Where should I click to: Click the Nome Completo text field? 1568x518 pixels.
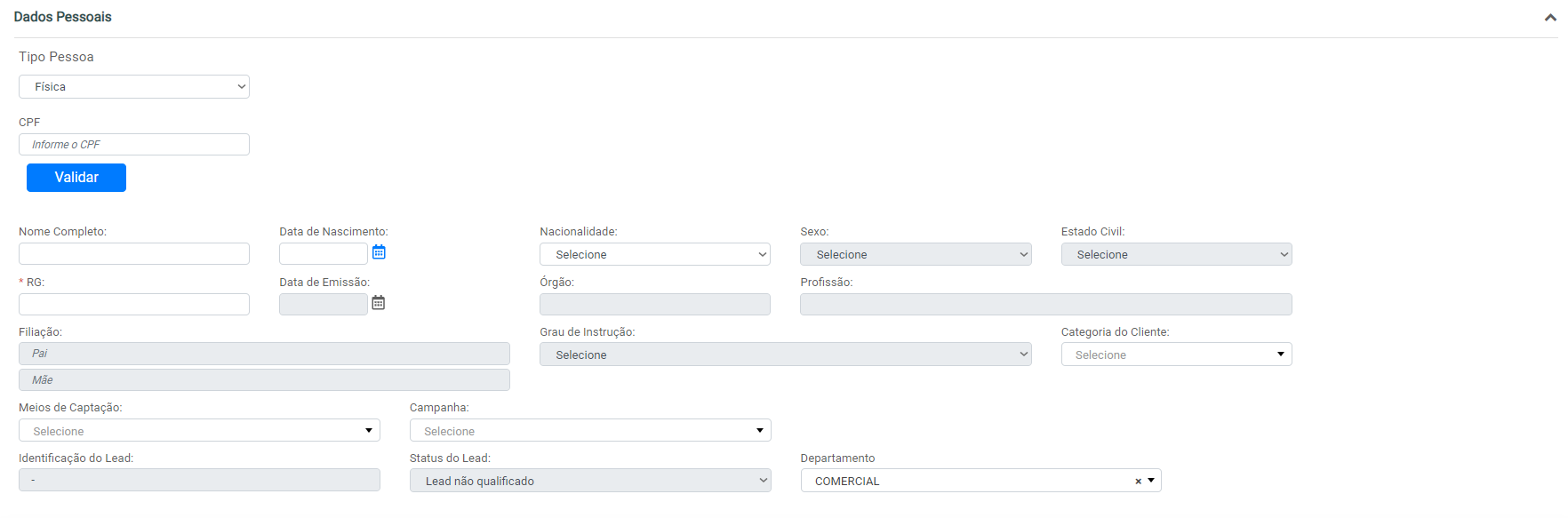point(133,254)
